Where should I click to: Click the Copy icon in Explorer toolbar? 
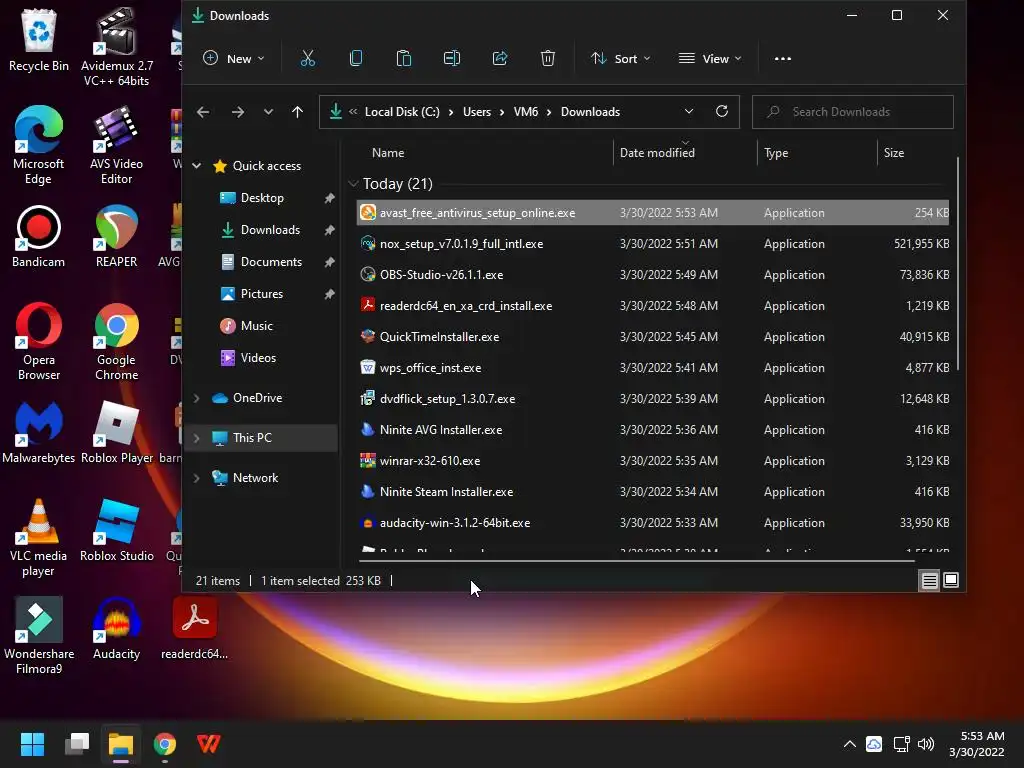(x=356, y=59)
